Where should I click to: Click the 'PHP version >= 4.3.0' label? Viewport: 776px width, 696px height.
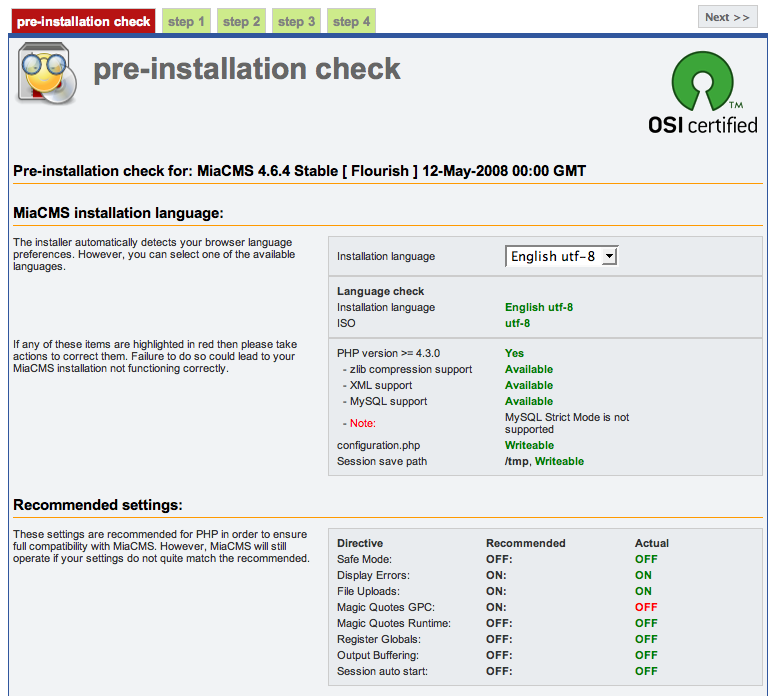click(388, 353)
